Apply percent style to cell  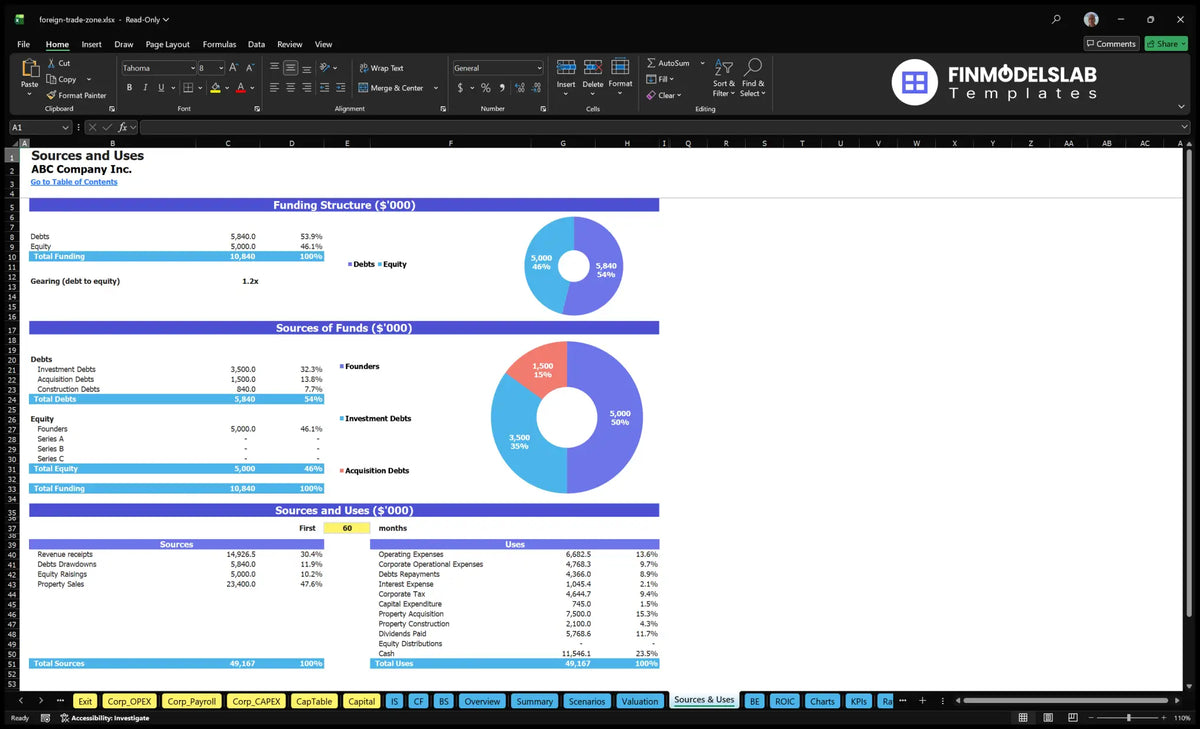click(x=486, y=88)
